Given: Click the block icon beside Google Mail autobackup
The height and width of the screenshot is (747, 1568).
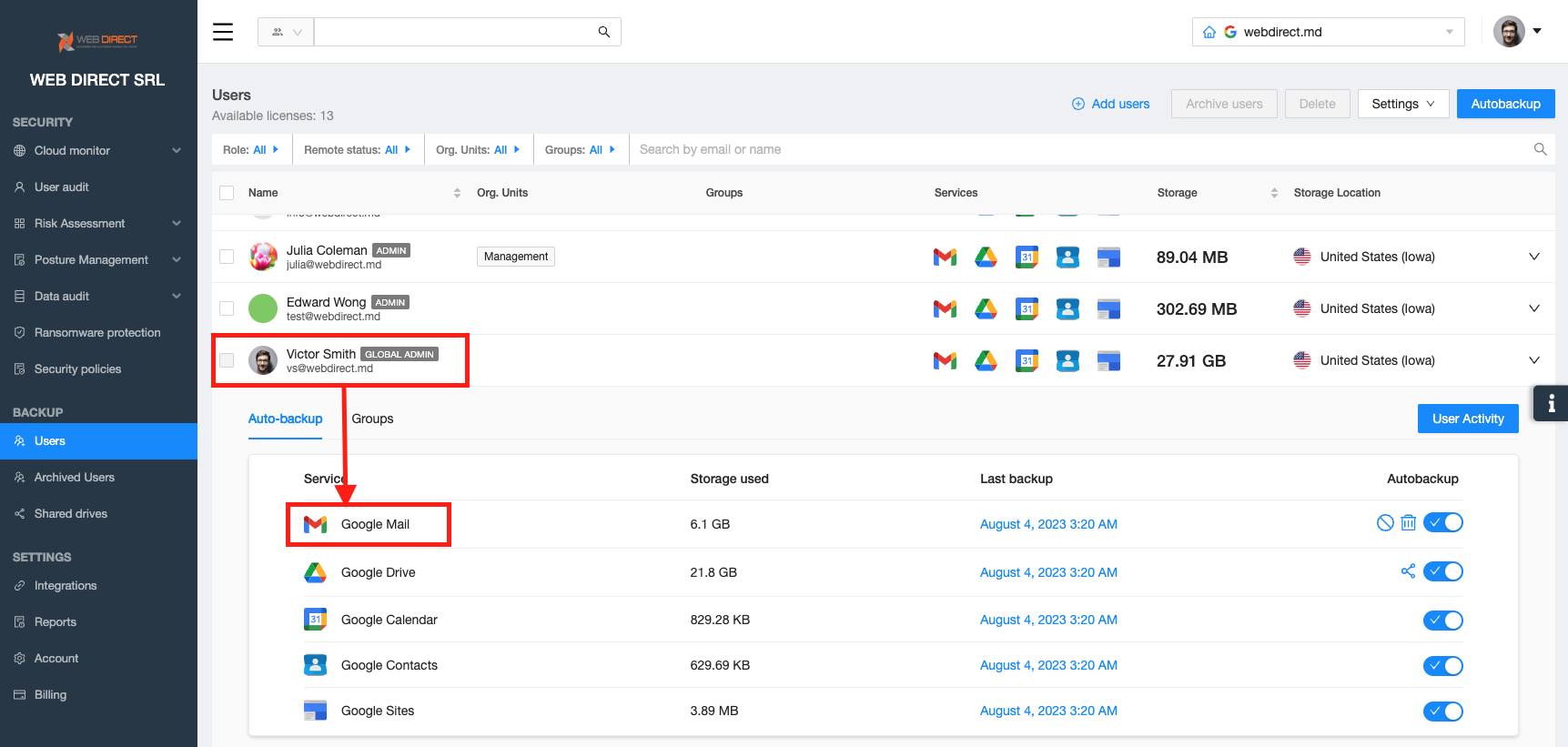Looking at the screenshot, I should tap(1385, 522).
